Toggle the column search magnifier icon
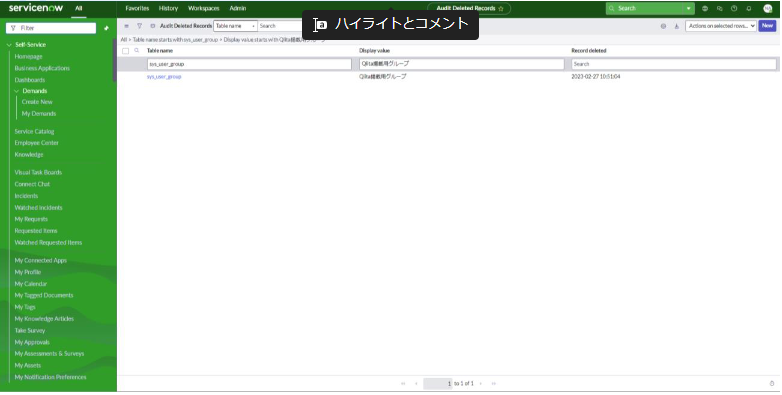 coord(137,51)
